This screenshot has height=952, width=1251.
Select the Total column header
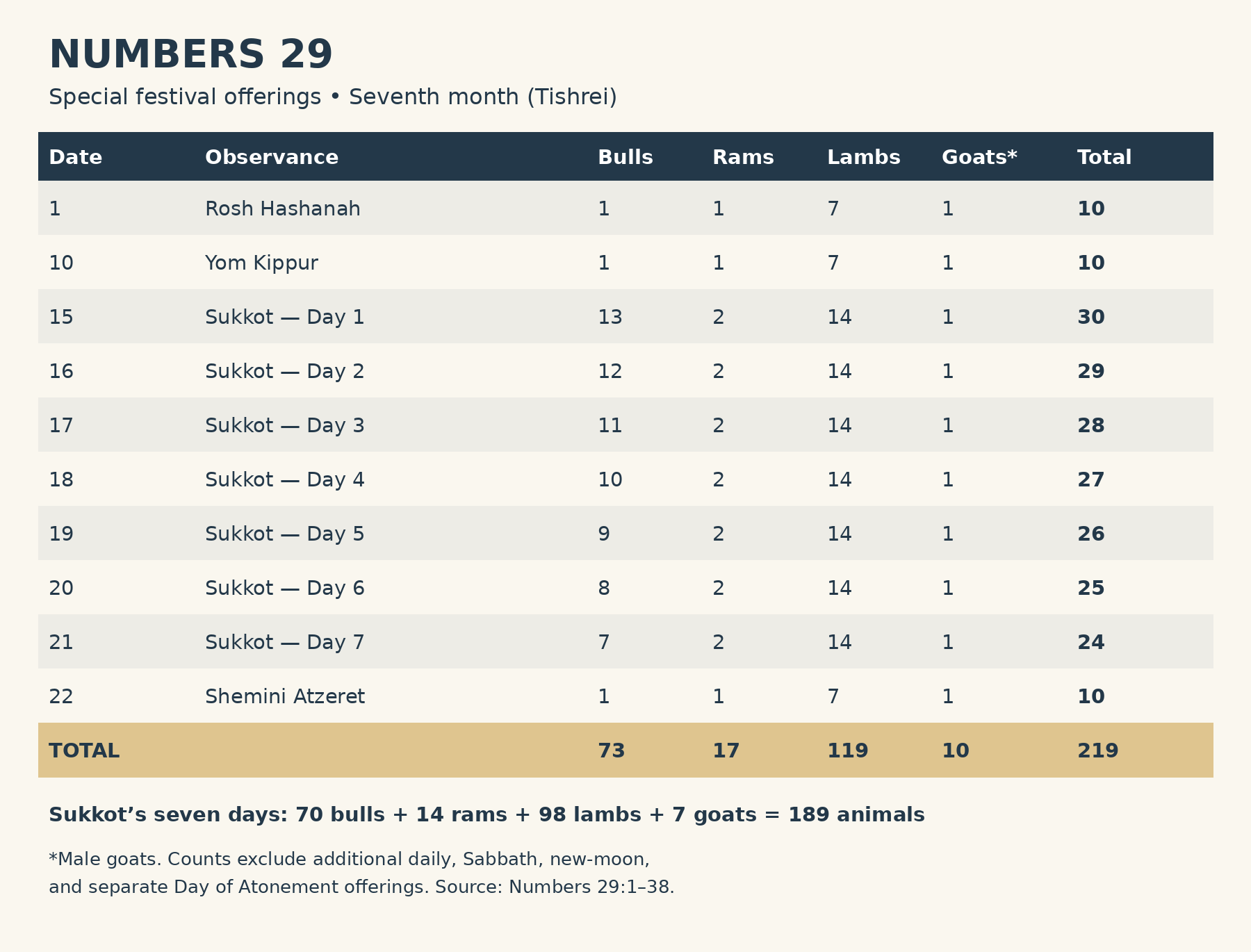(x=1104, y=157)
